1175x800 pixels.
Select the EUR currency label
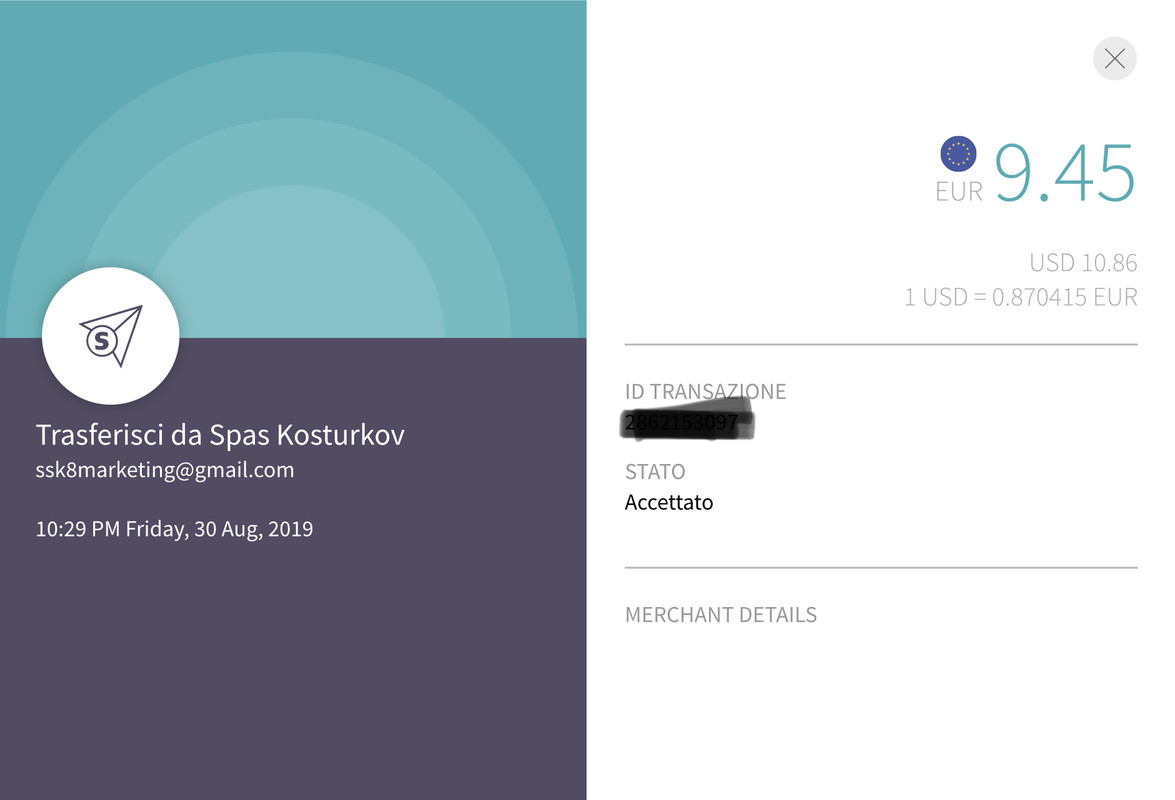pos(959,191)
